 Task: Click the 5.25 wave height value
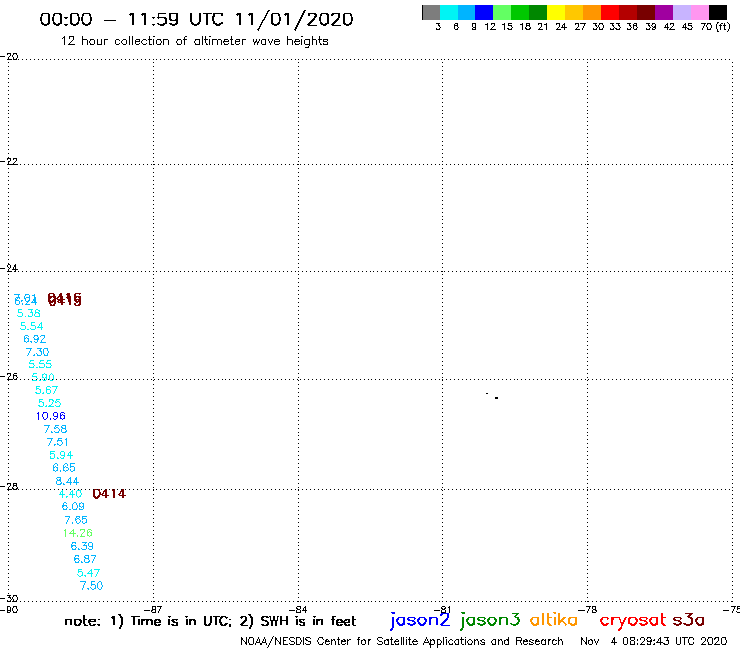(50, 403)
